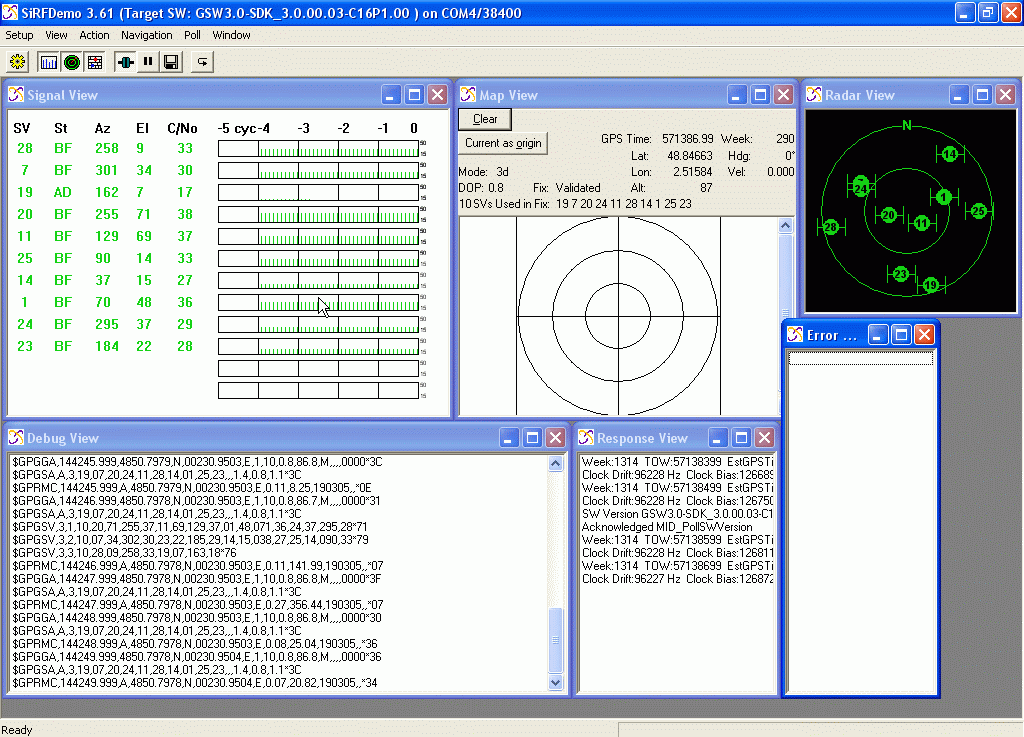This screenshot has height=737, width=1024.
Task: Click the connect to data source toolbar icon
Action: 125,62
